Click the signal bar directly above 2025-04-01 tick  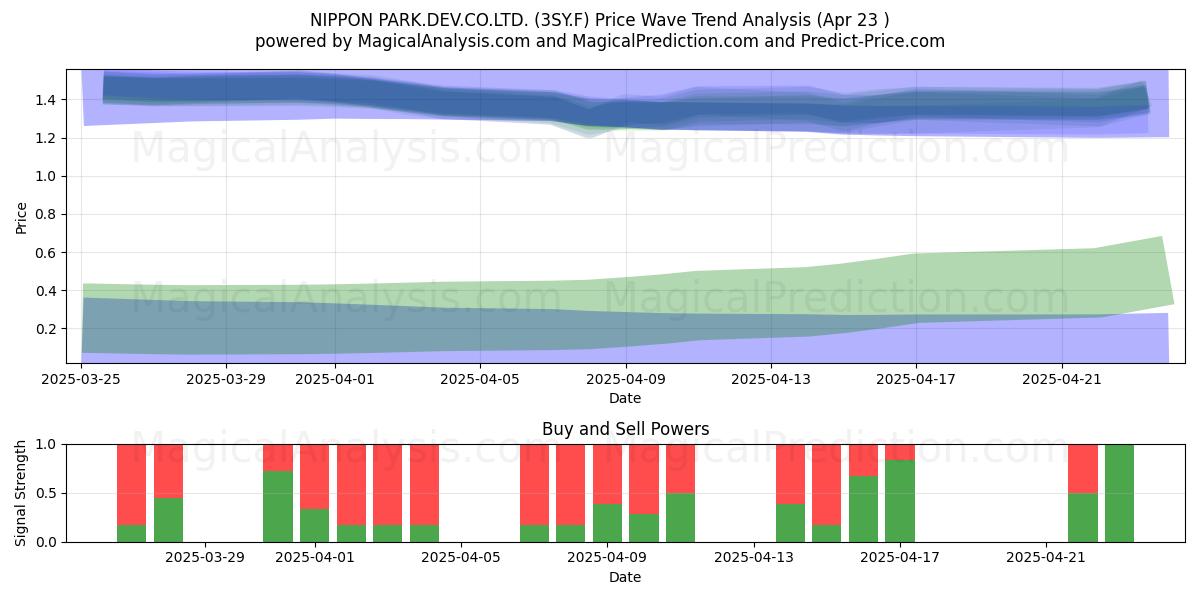click(315, 493)
